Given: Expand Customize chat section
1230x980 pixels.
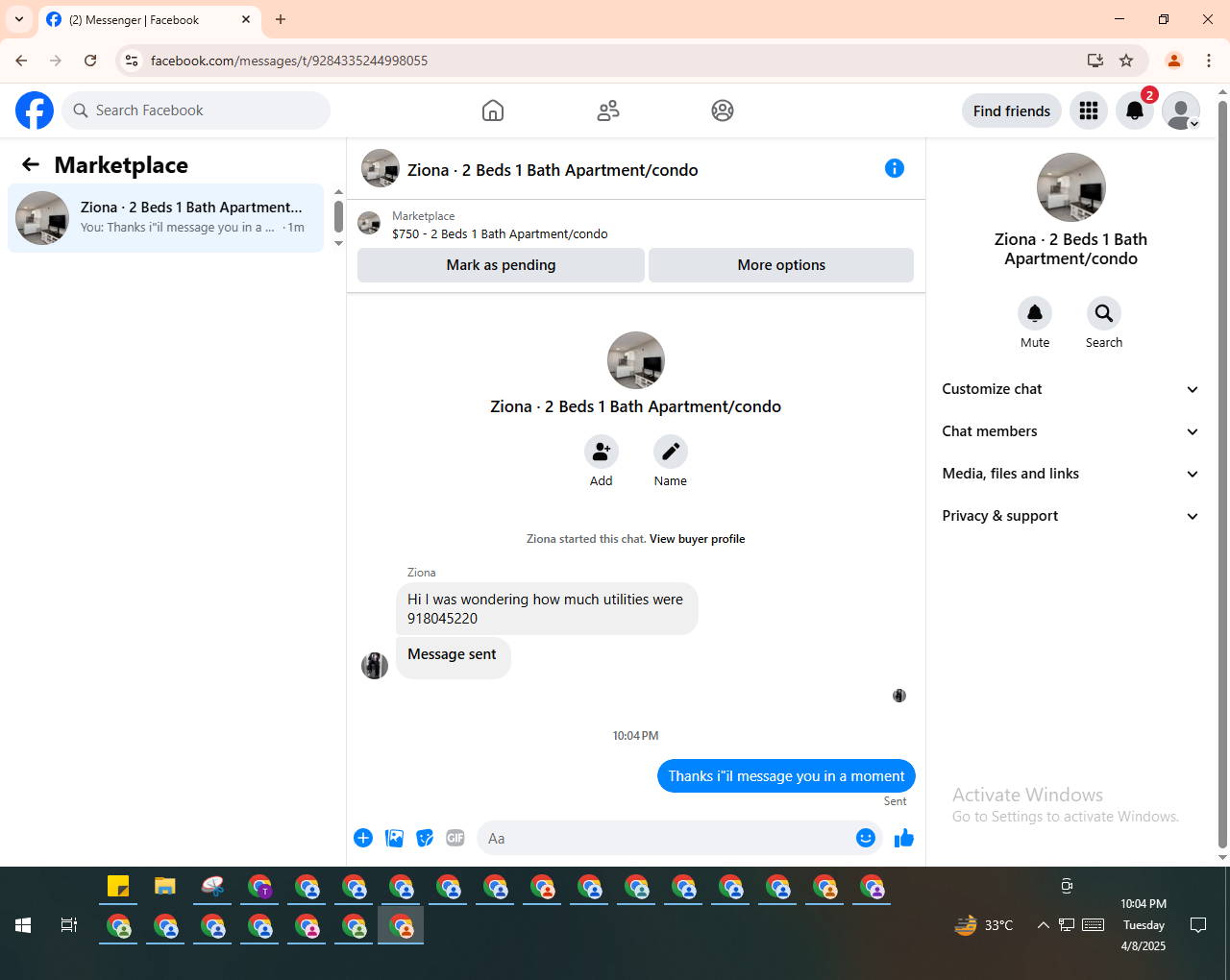Looking at the screenshot, I should (x=1071, y=389).
